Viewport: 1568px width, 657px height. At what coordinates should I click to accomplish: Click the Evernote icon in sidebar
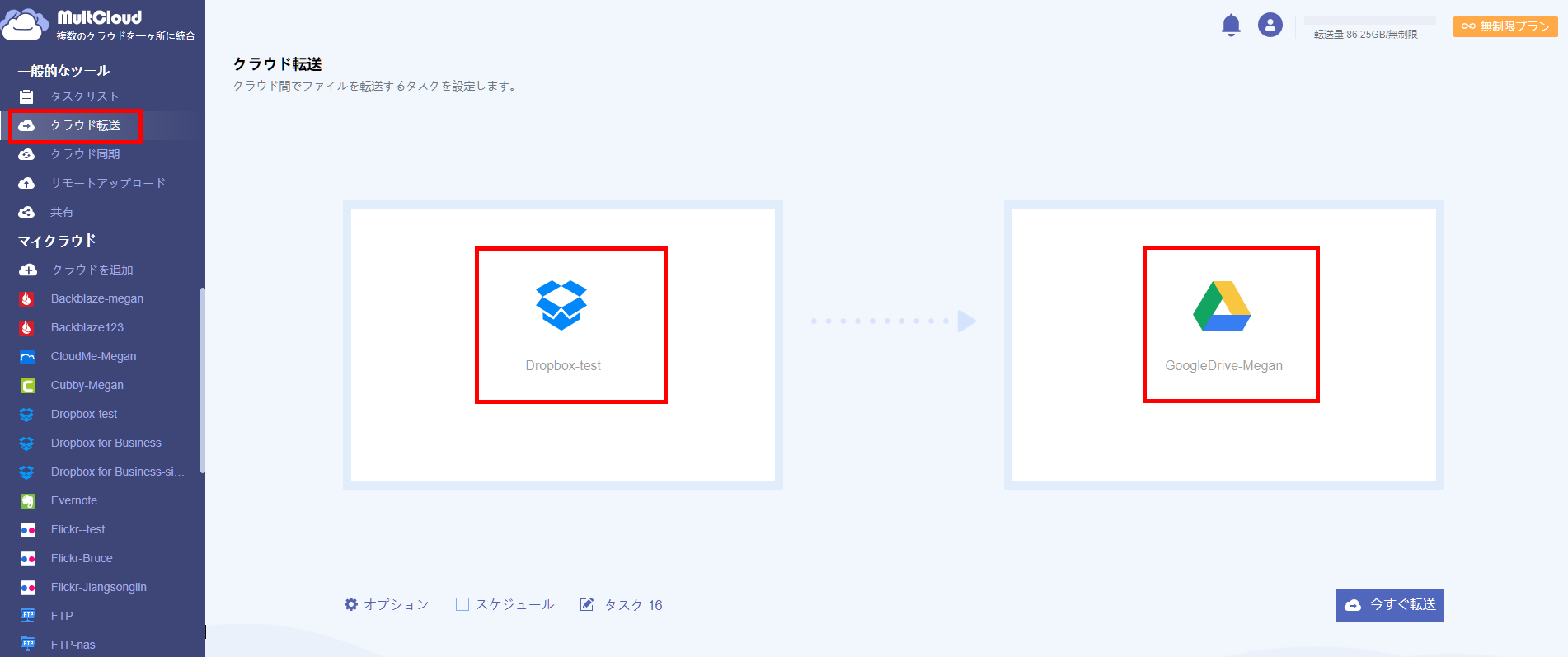(x=27, y=501)
